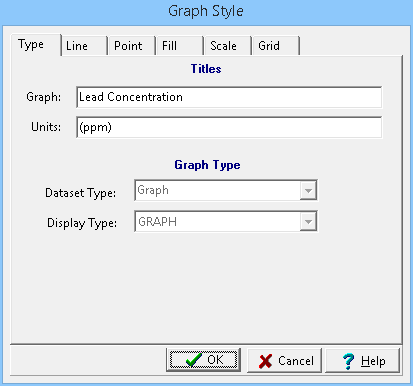413x386 pixels.
Task: Select the Fill tab
Action: pyautogui.click(x=179, y=46)
